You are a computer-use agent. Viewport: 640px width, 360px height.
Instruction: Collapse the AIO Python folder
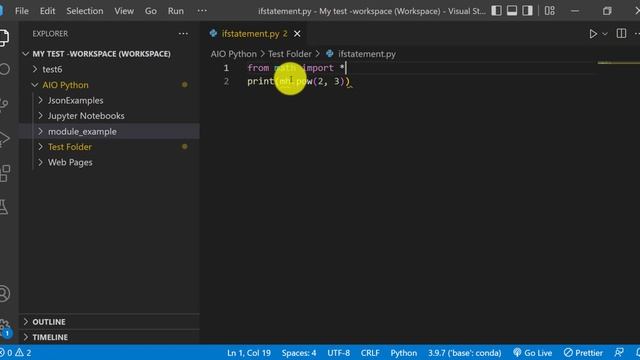click(109, 84)
